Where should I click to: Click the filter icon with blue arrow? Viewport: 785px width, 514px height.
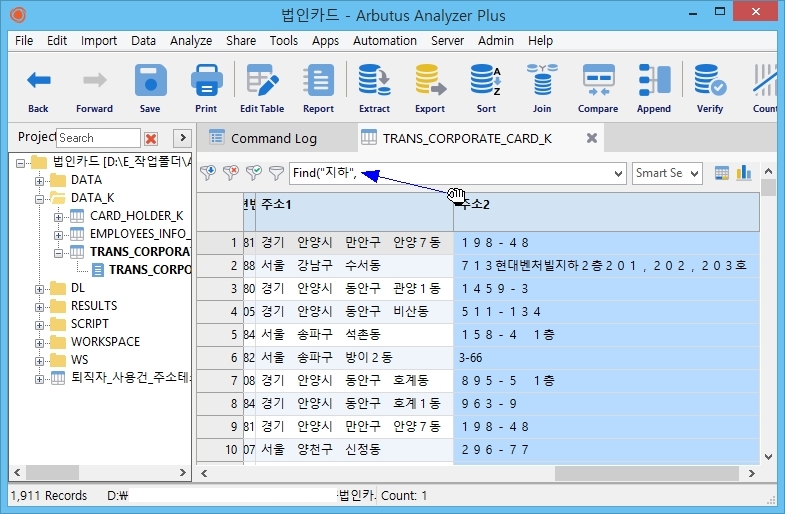(x=208, y=173)
